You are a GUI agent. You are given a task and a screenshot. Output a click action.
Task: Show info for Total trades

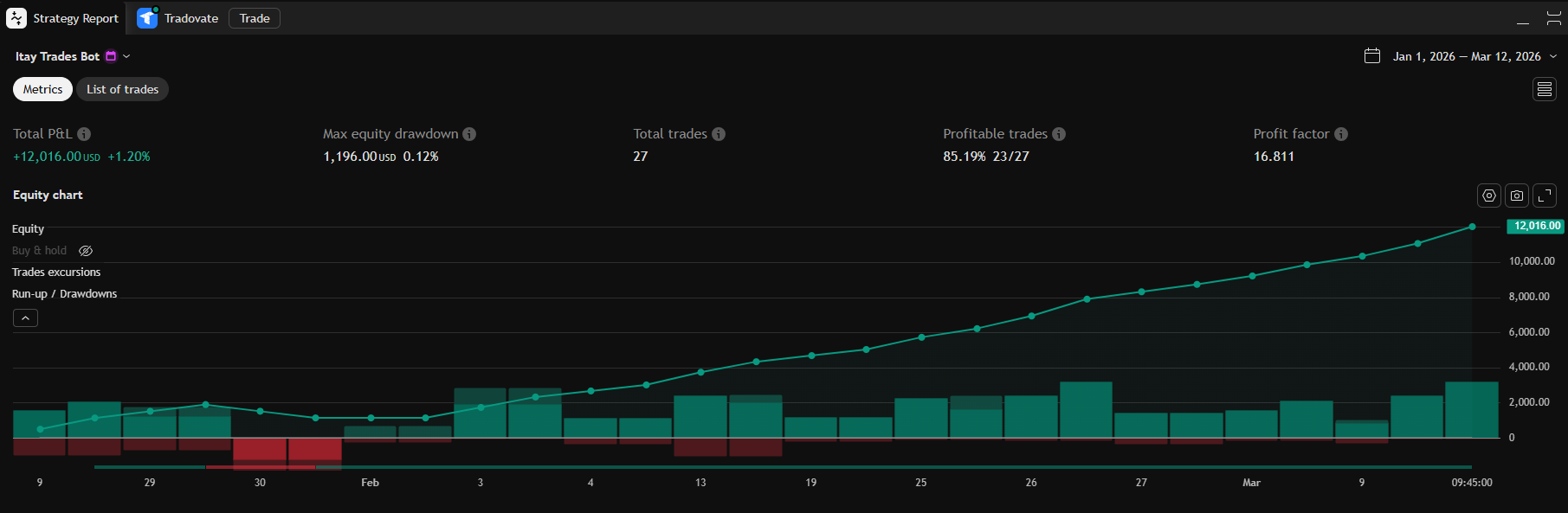click(719, 134)
